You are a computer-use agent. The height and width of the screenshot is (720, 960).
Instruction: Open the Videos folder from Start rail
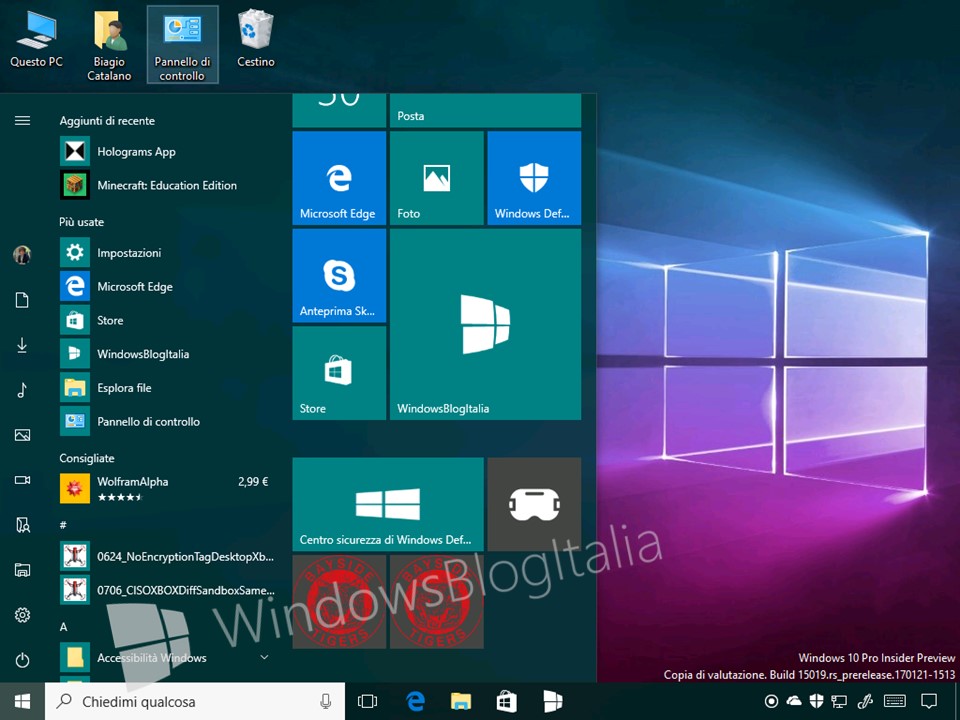tap(23, 480)
